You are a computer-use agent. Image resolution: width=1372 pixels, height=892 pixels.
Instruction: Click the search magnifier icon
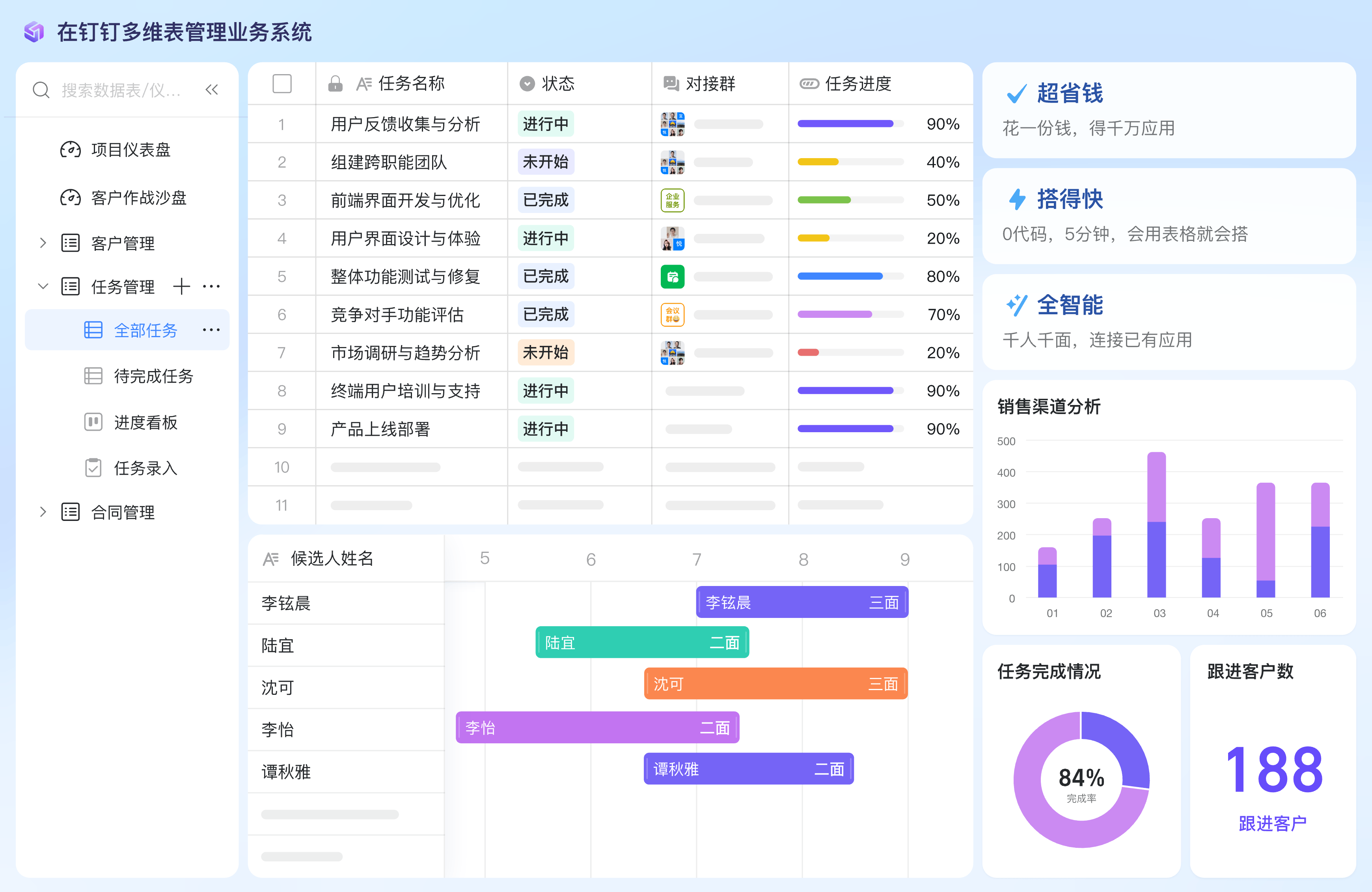[x=41, y=90]
